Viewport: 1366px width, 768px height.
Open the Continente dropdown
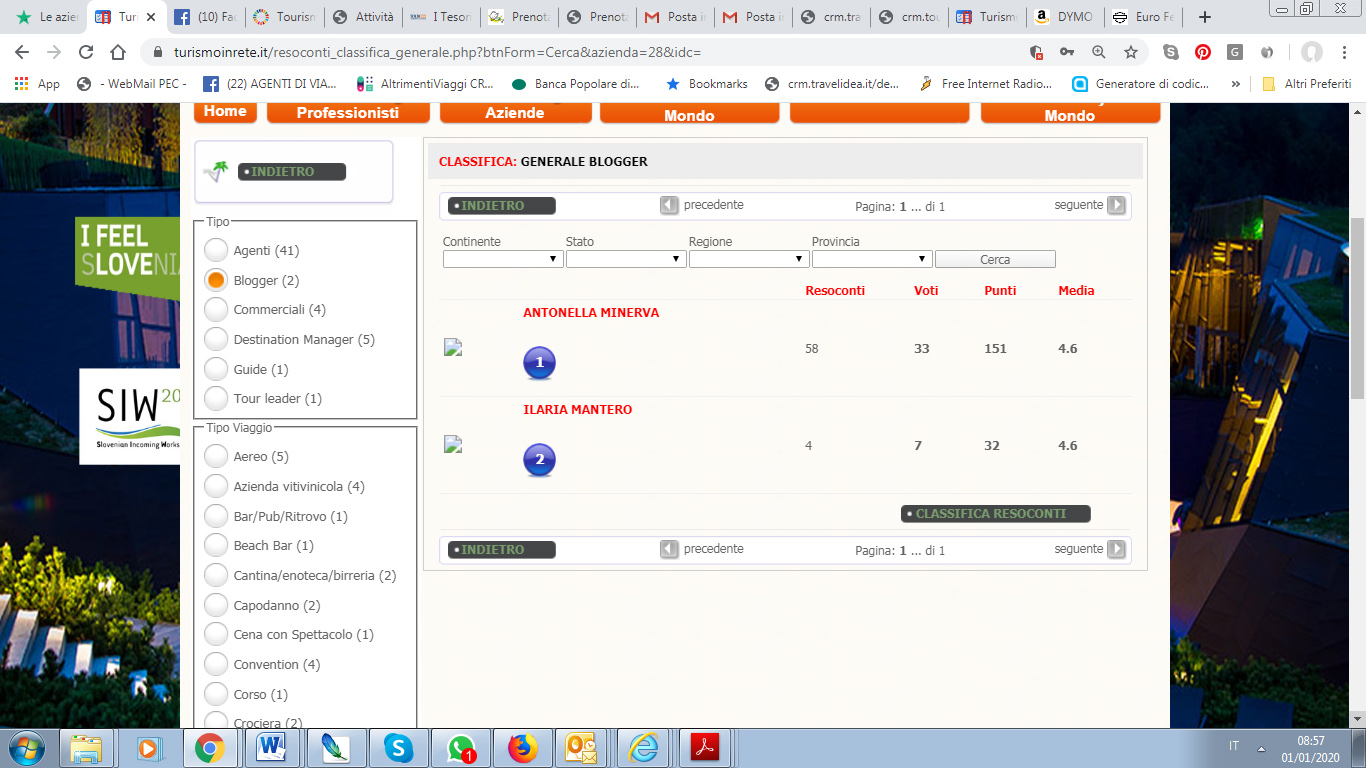pos(503,259)
